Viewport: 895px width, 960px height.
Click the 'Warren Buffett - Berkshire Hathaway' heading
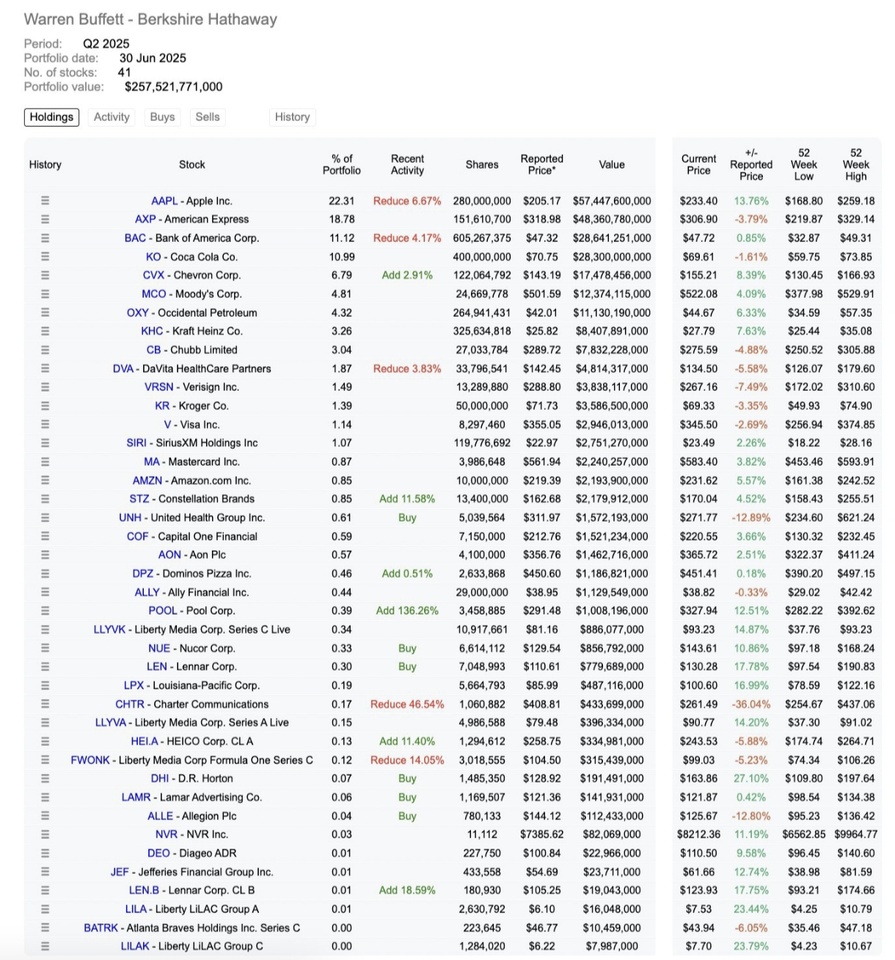[x=151, y=20]
